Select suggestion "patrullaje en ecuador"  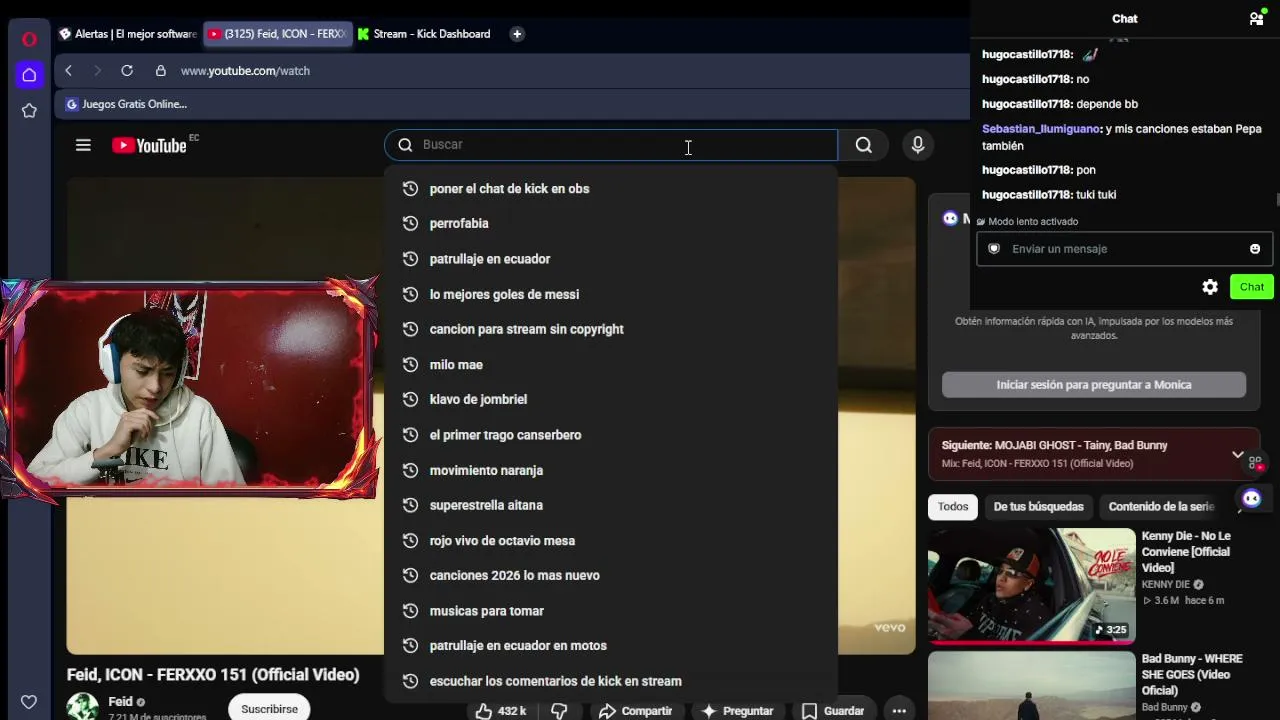pyautogui.click(x=611, y=259)
